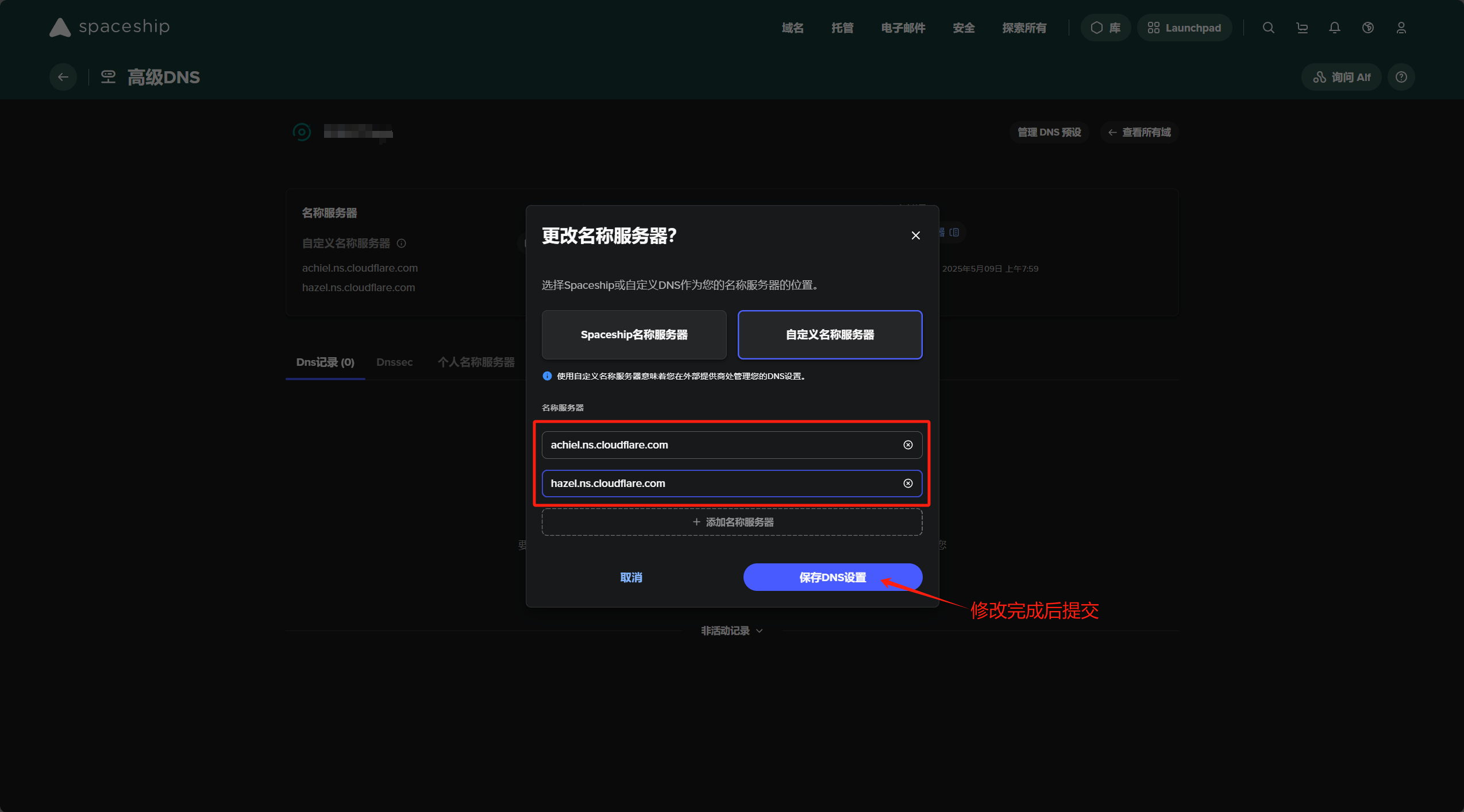The image size is (1464, 812).
Task: Open the 域名 navigation menu
Action: click(792, 28)
